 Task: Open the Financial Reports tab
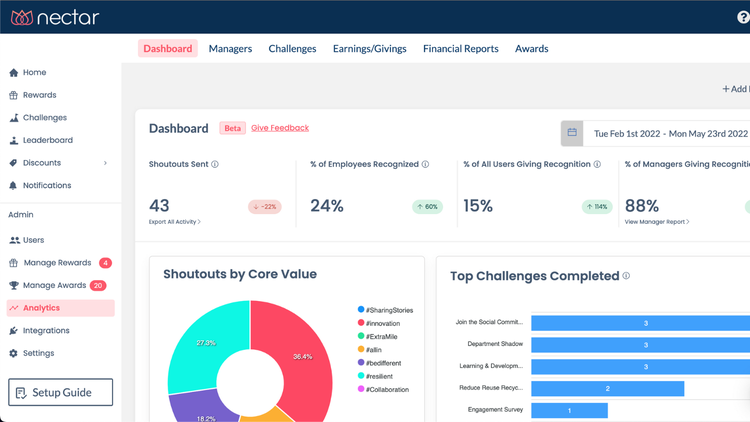(x=461, y=49)
